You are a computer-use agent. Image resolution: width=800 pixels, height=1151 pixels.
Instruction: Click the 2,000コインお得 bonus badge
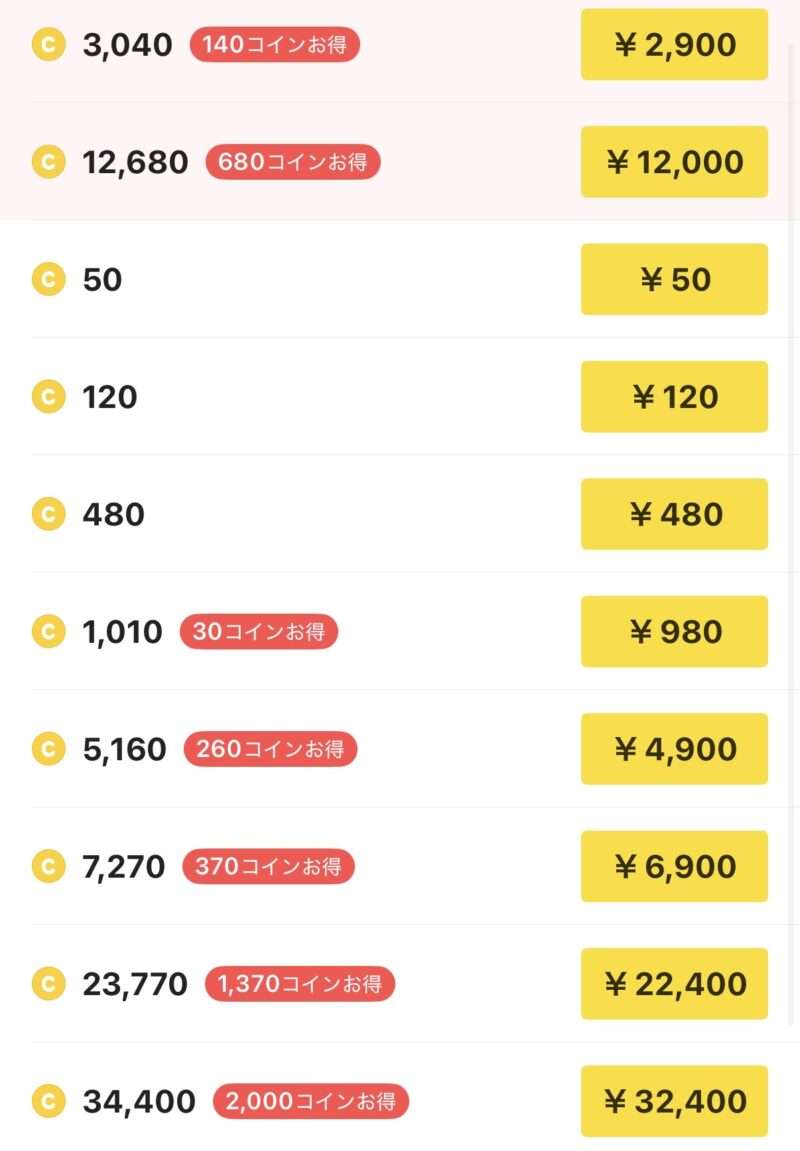(x=311, y=1101)
